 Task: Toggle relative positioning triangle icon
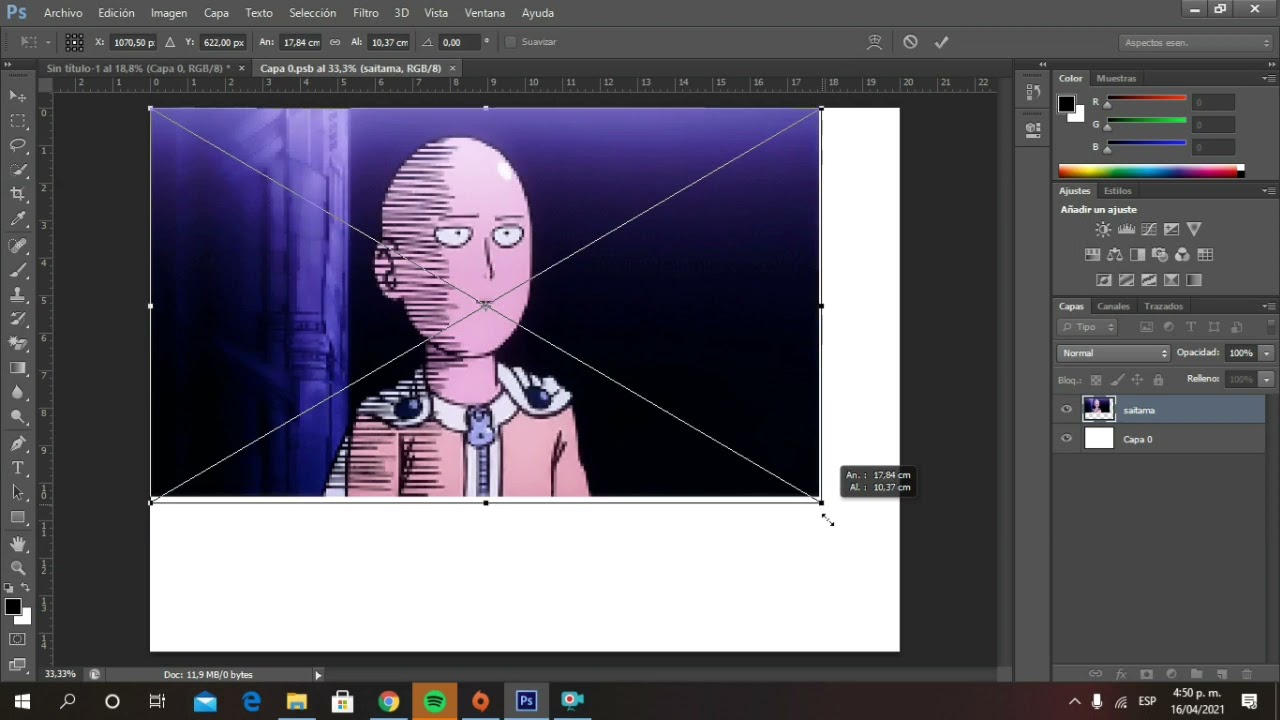tap(170, 42)
